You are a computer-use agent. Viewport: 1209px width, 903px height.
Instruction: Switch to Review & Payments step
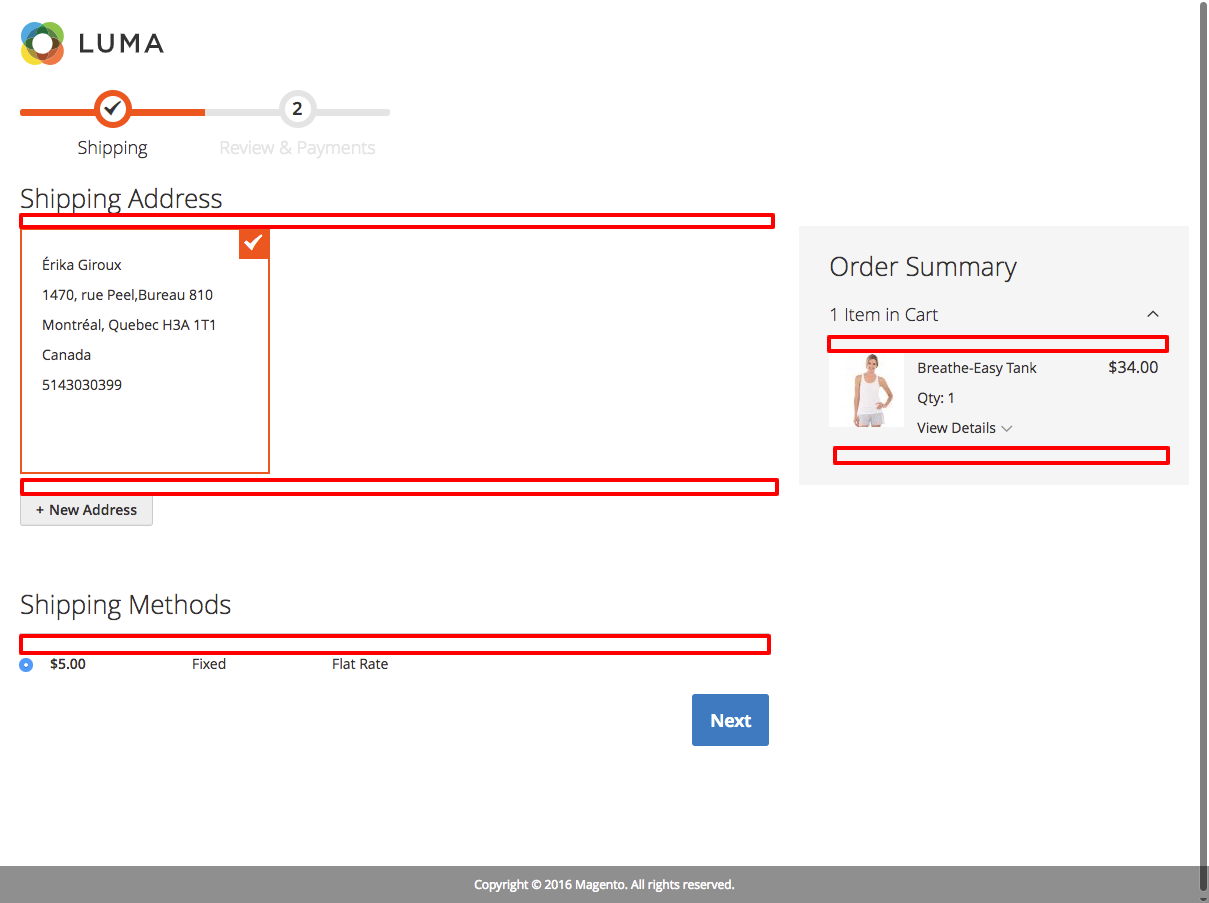pos(297,148)
